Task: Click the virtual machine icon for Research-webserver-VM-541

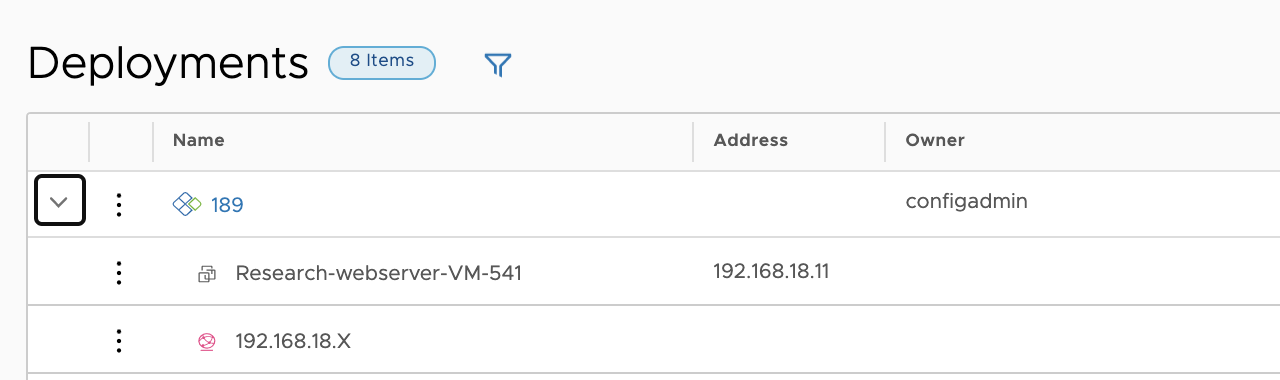Action: click(x=207, y=273)
